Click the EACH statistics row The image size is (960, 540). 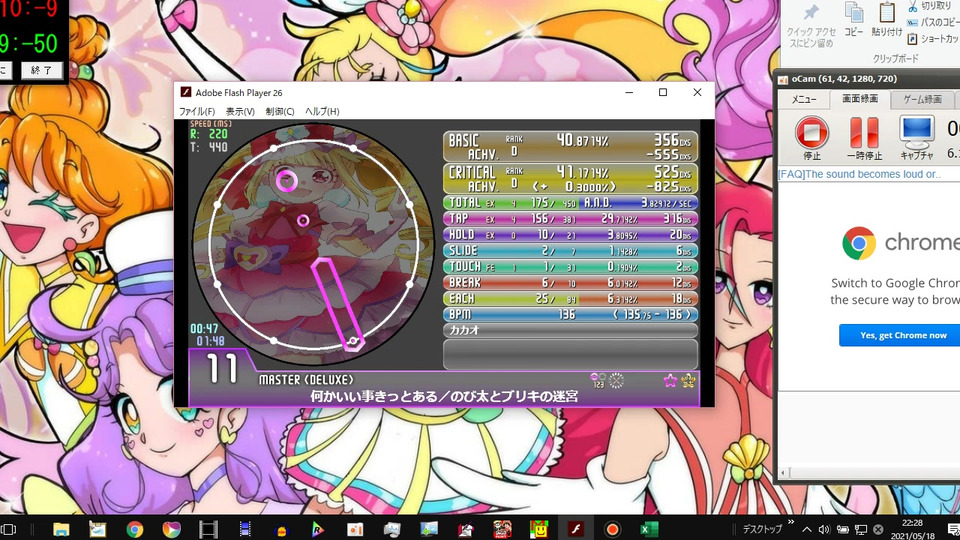[x=570, y=298]
